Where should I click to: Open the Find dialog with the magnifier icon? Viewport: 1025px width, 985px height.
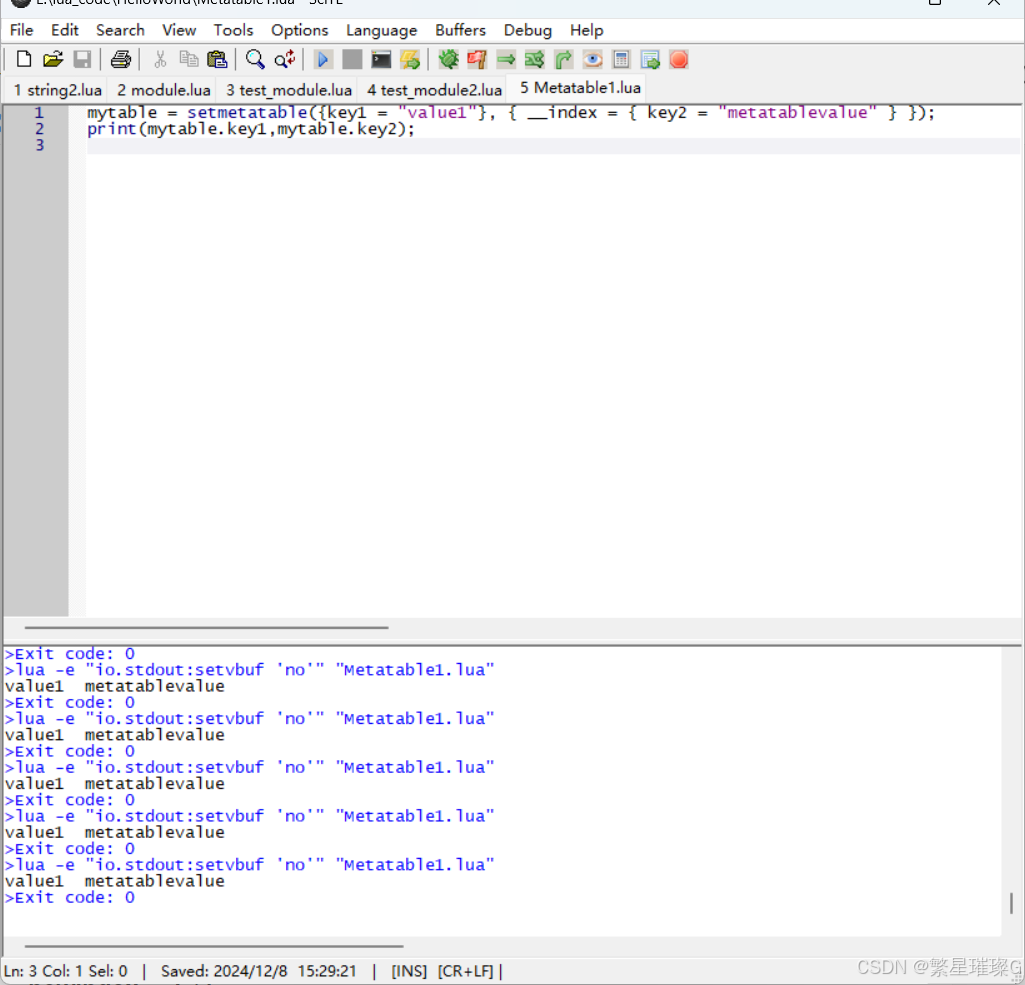255,59
